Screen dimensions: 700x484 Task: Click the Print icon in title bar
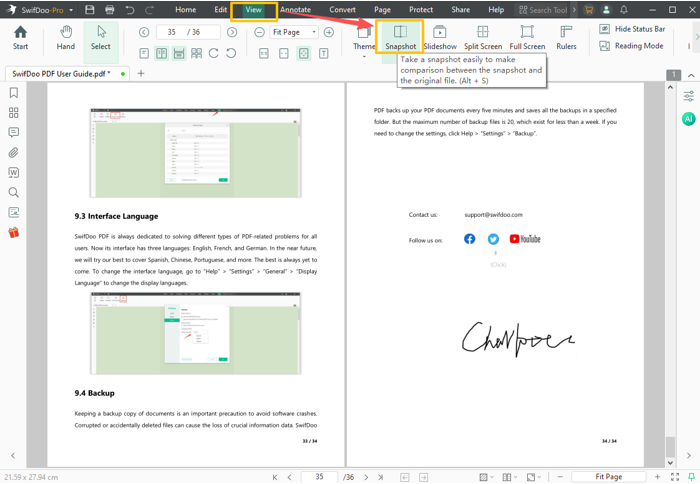click(109, 9)
